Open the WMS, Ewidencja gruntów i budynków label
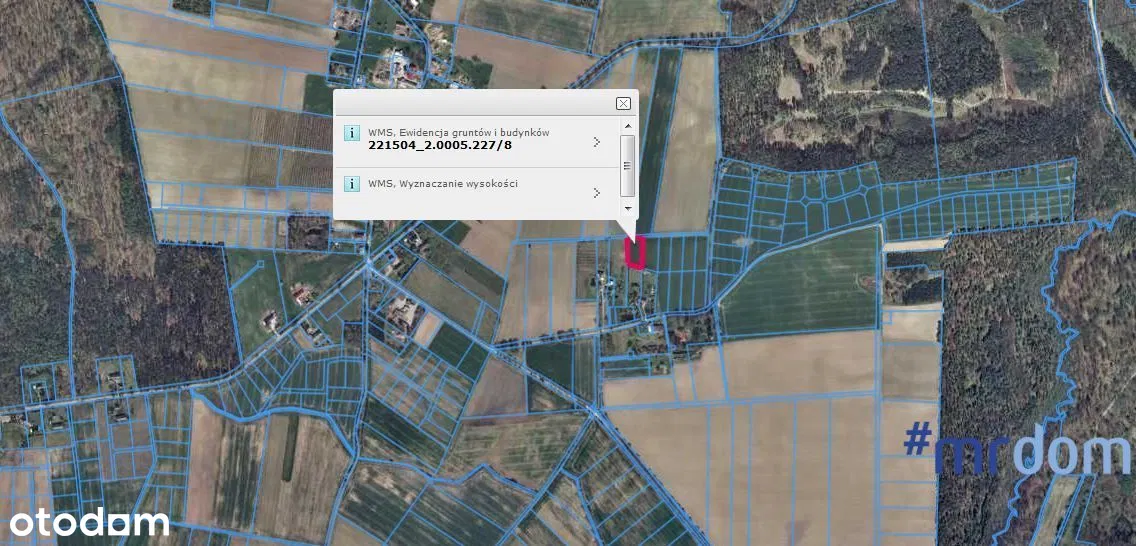The image size is (1136, 546). pyautogui.click(x=458, y=132)
